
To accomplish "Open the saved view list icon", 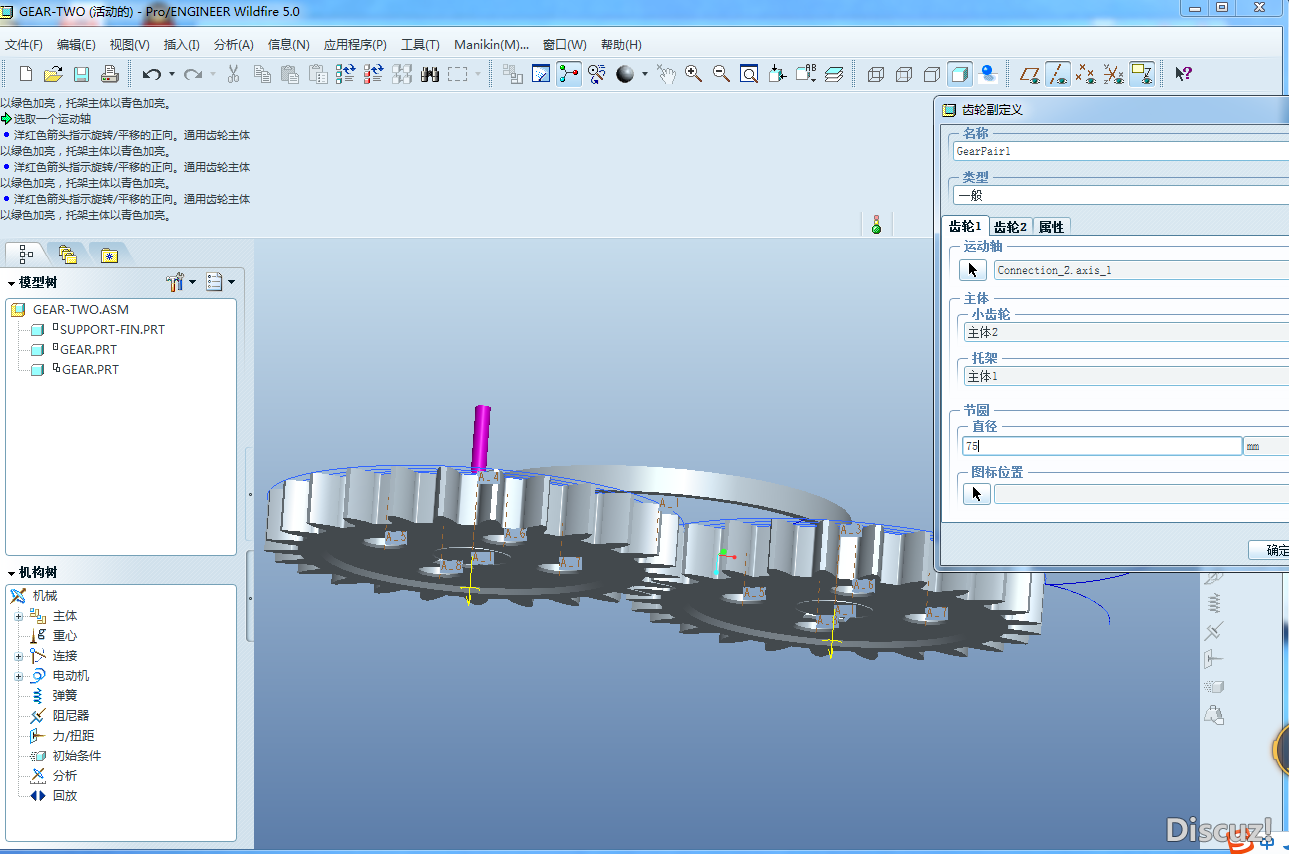I will pos(806,74).
